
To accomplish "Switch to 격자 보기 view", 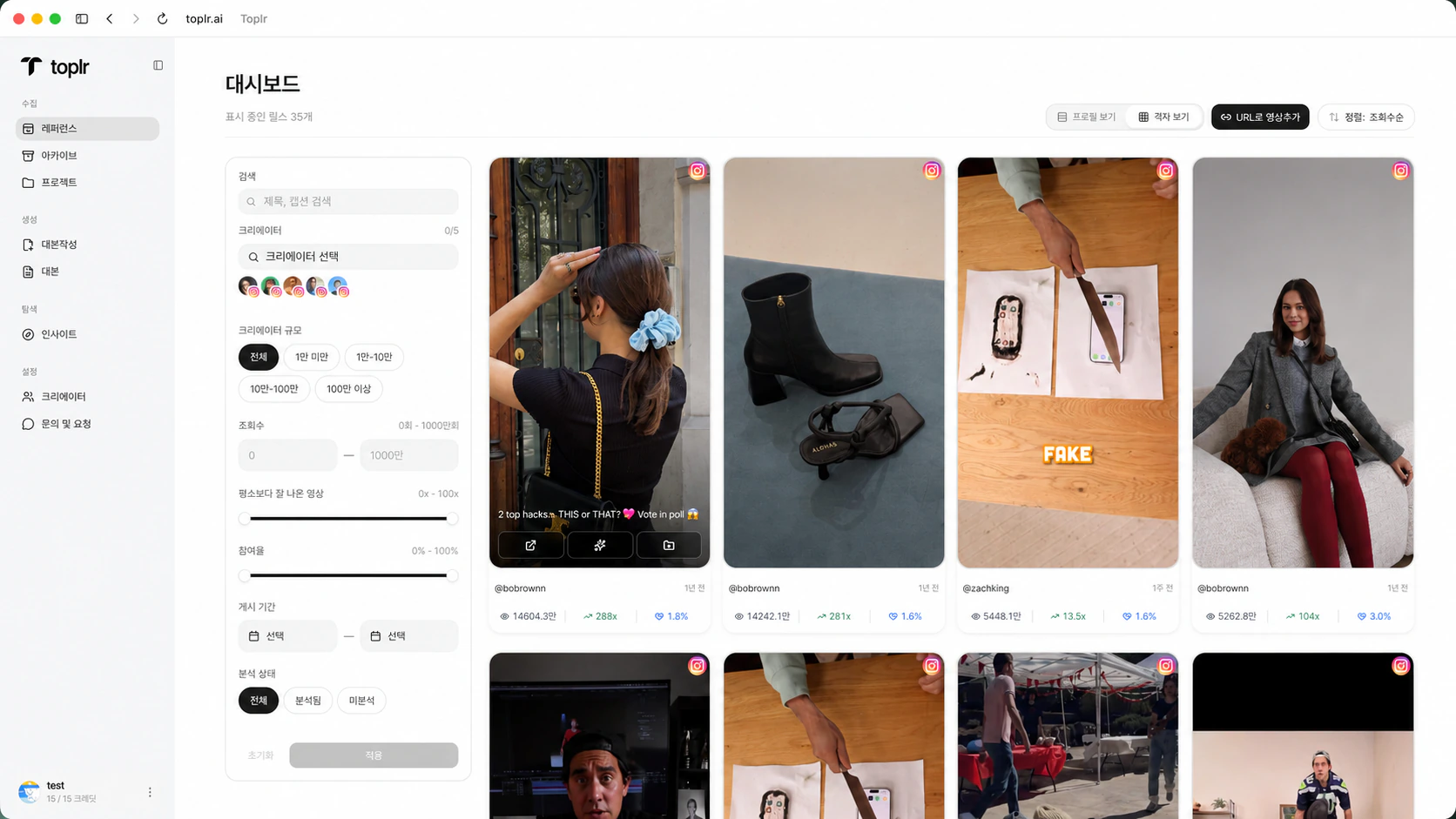I will 1163,117.
